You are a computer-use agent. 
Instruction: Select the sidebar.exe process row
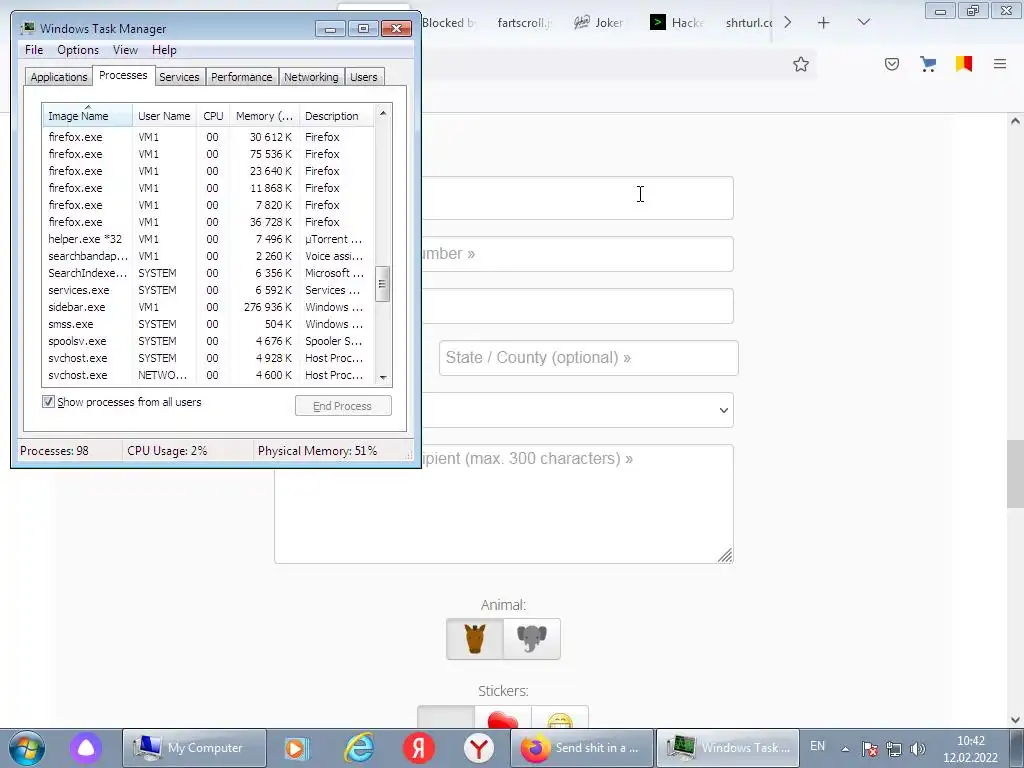[x=208, y=307]
